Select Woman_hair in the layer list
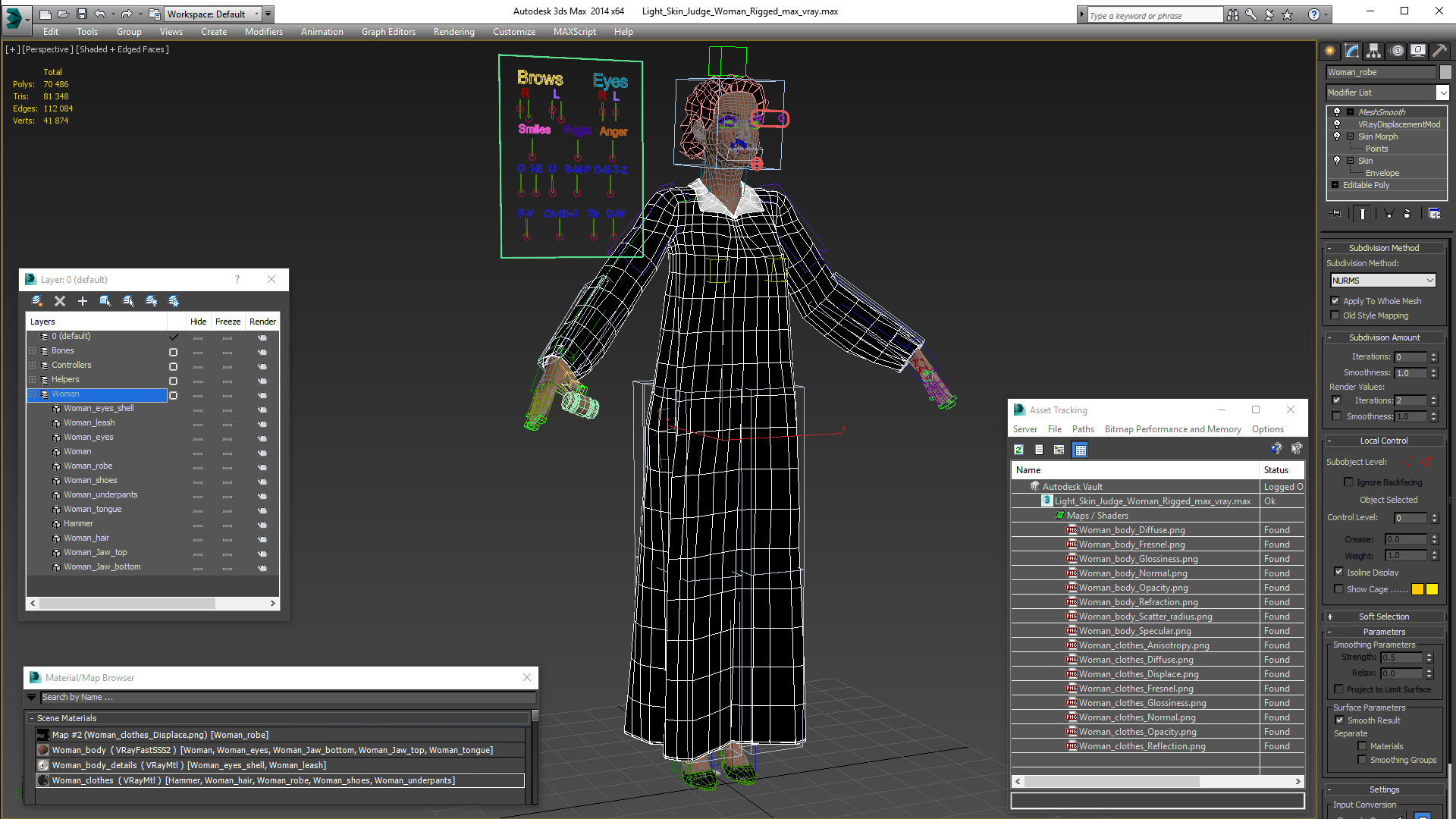Viewport: 1456px width, 819px height. tap(86, 538)
